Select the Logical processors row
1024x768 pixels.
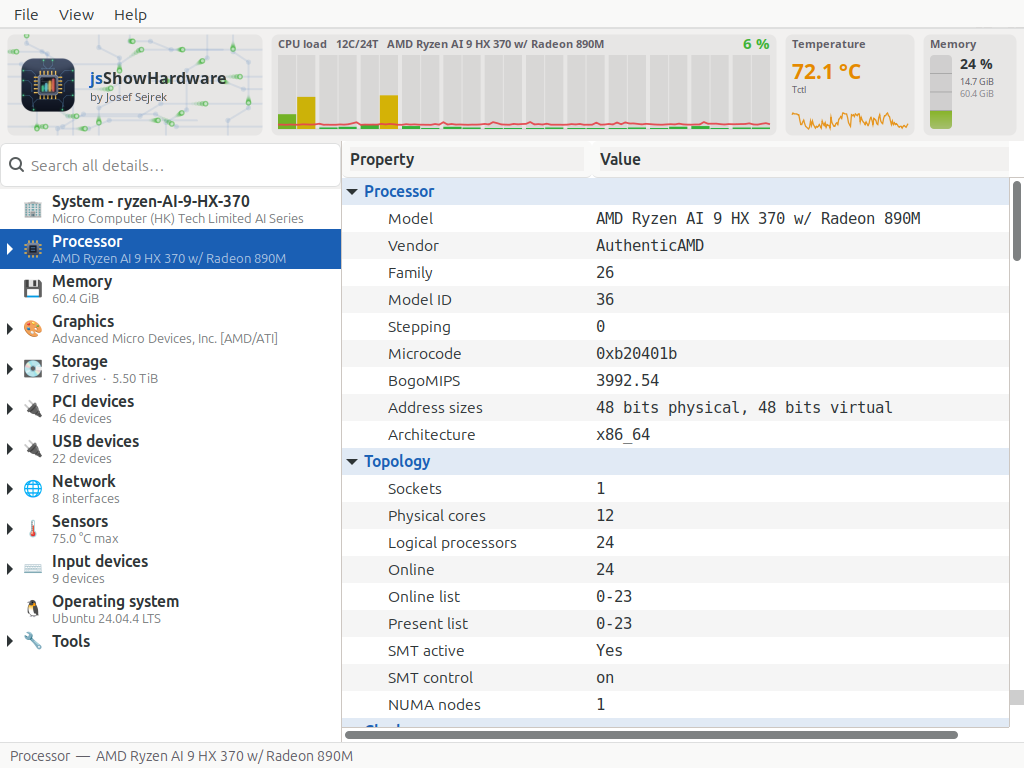tap(675, 543)
